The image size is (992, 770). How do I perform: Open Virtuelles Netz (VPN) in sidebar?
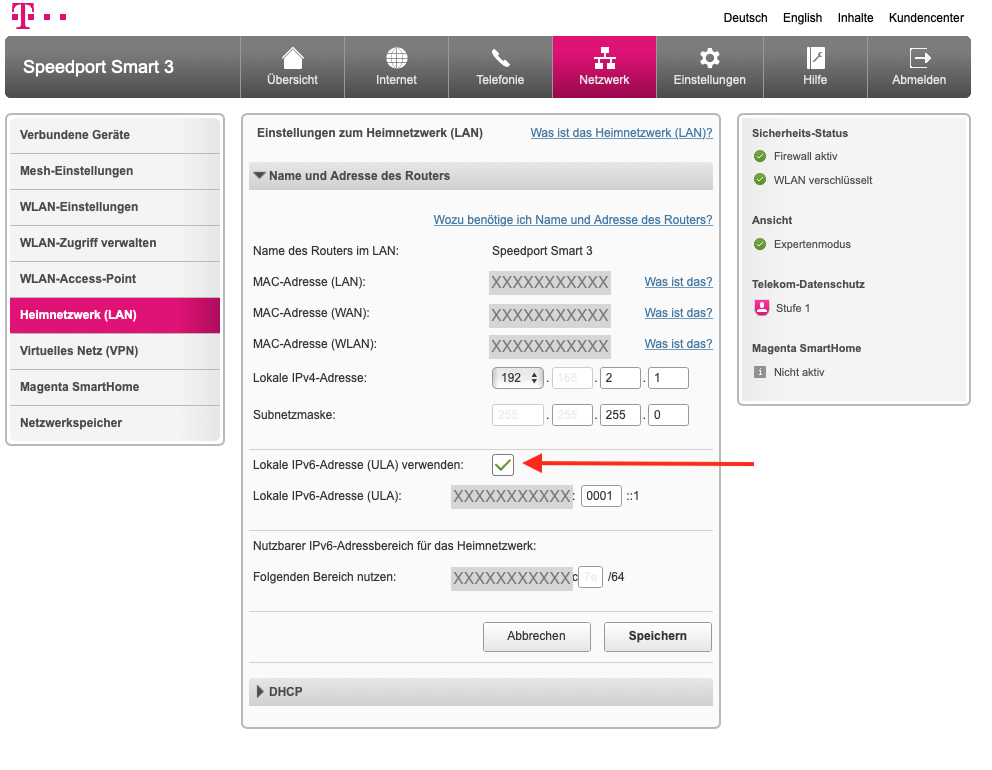click(x=115, y=351)
